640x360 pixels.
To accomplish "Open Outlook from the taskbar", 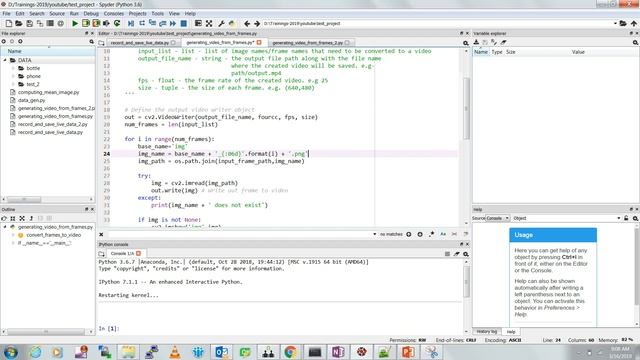I will coord(222,352).
